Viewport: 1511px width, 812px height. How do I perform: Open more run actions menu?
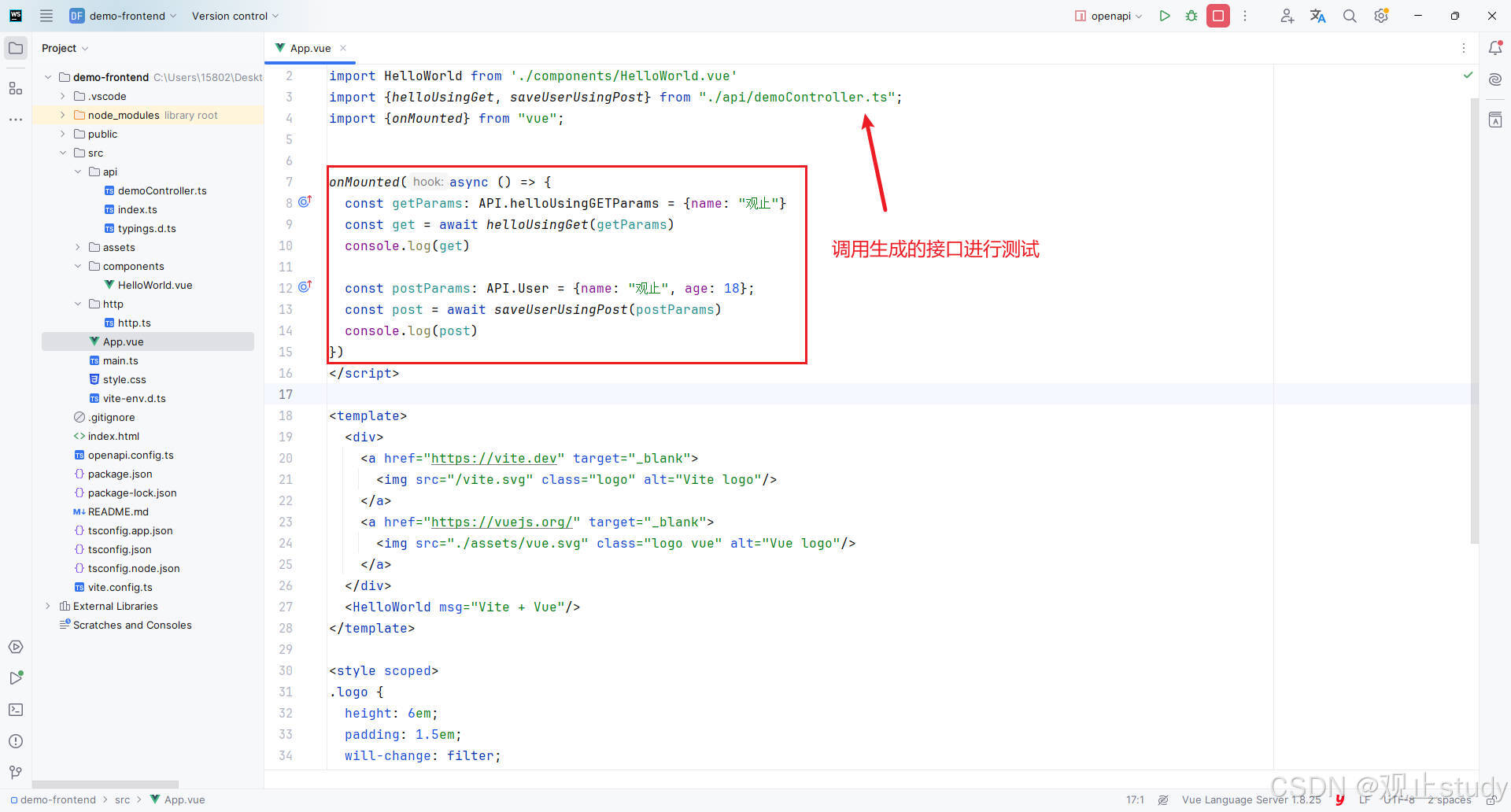tap(1245, 16)
